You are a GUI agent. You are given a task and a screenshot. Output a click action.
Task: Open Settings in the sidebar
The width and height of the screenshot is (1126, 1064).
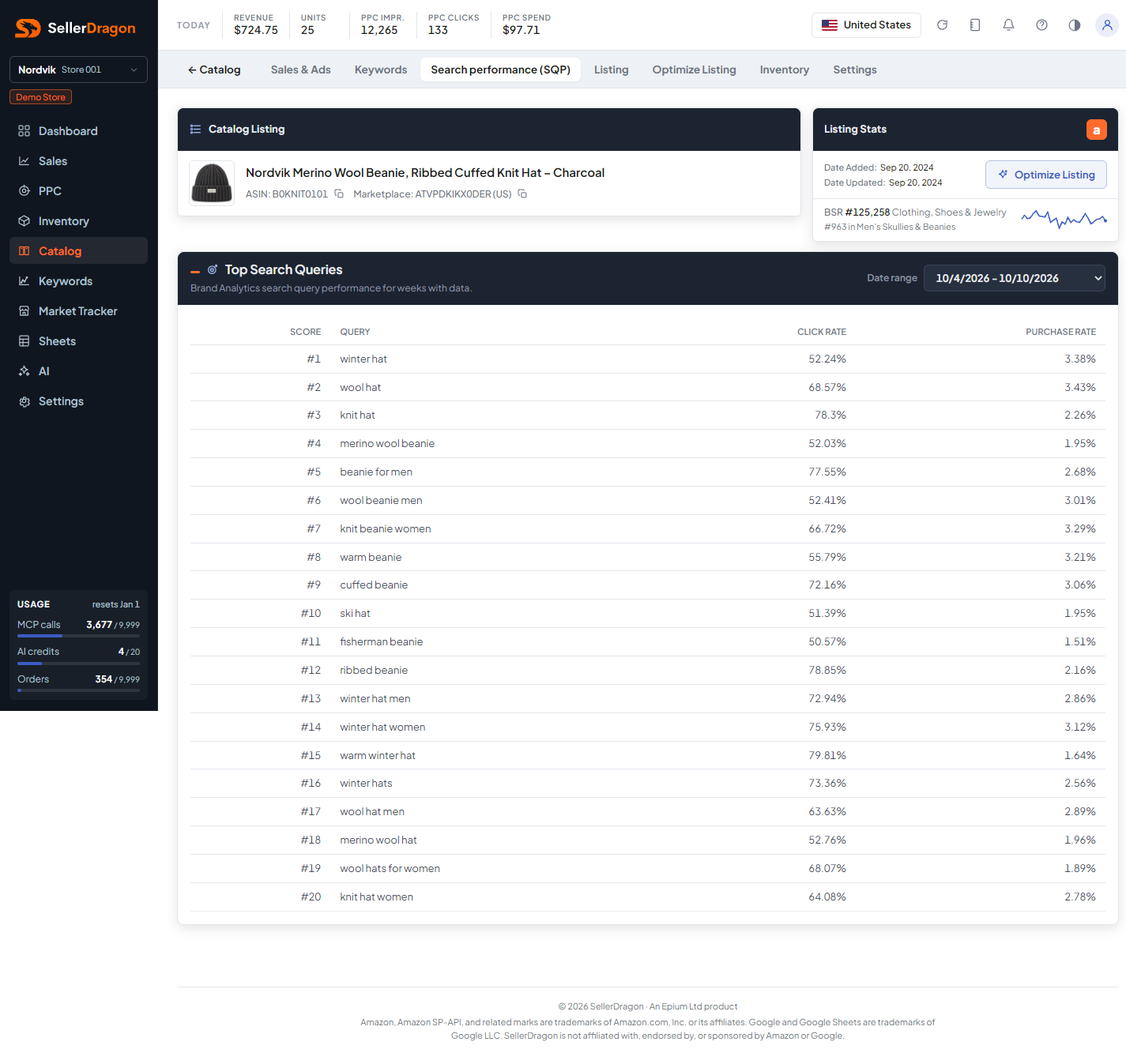click(x=78, y=401)
